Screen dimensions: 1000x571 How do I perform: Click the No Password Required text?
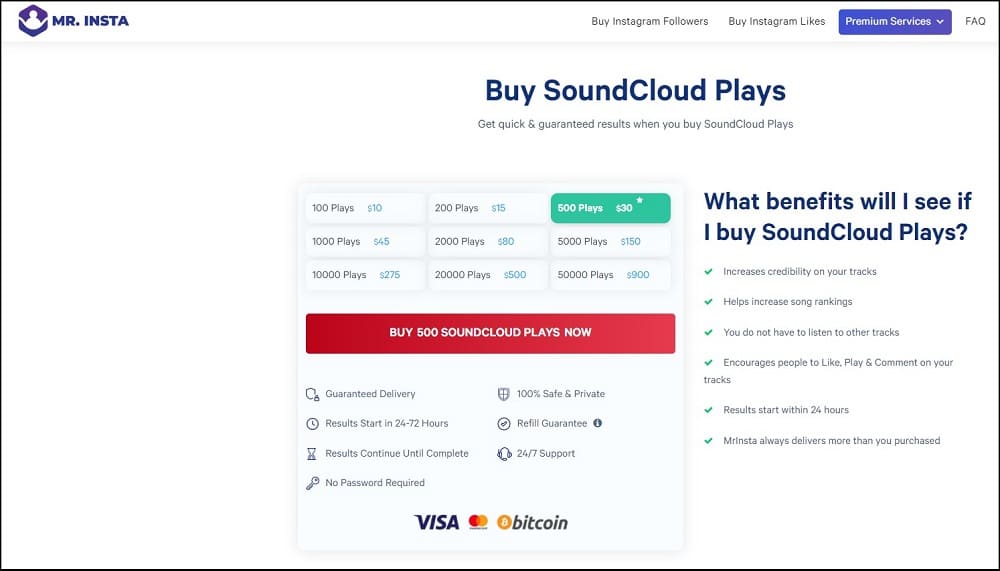[x=375, y=483]
